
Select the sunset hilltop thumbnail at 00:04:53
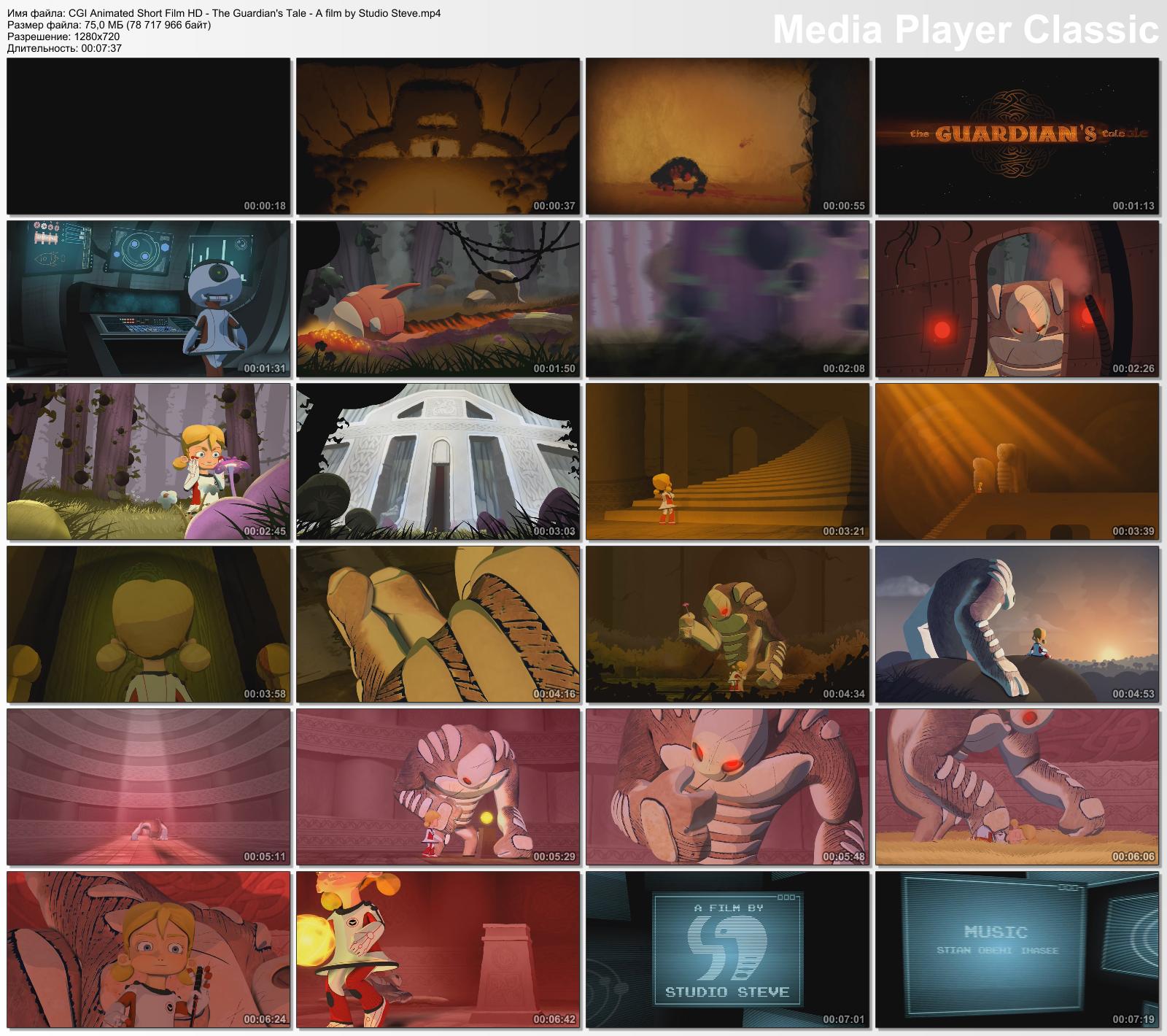(1017, 625)
